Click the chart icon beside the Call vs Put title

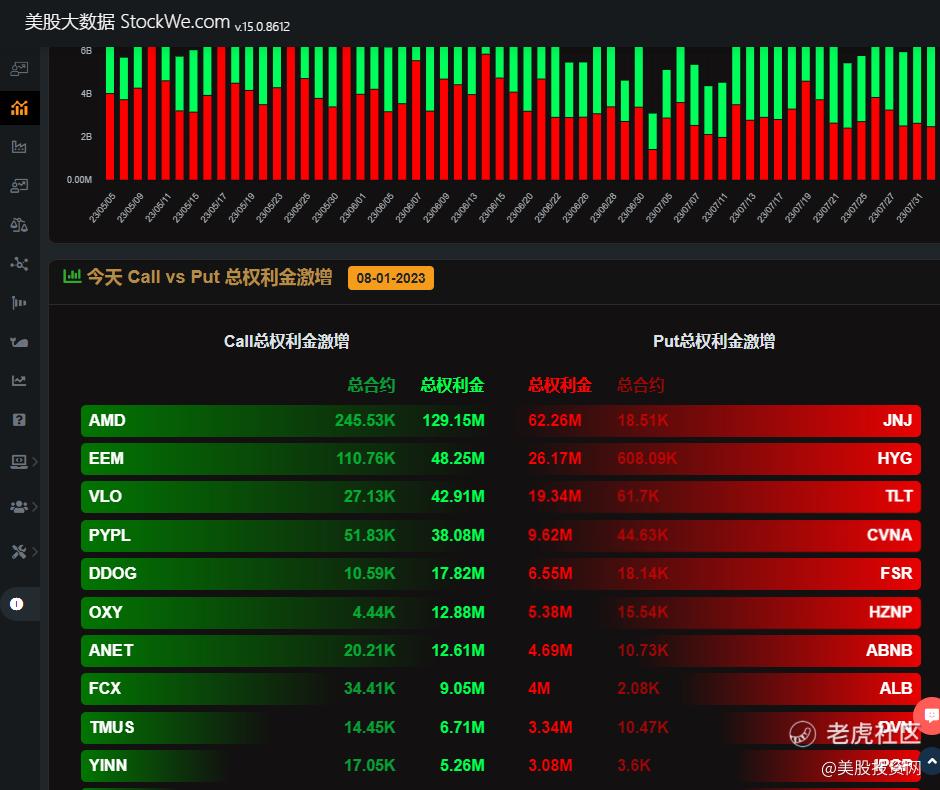click(x=72, y=276)
